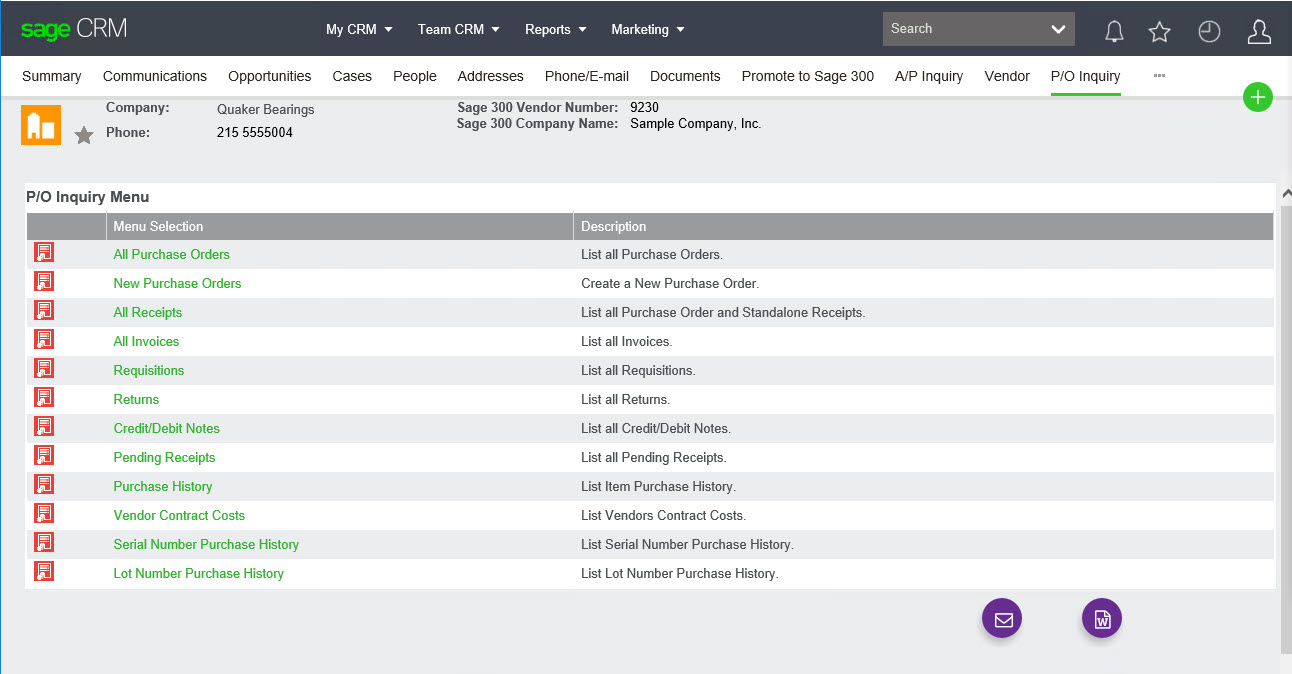
Task: Click the red icon beside Returns
Action: coord(44,398)
